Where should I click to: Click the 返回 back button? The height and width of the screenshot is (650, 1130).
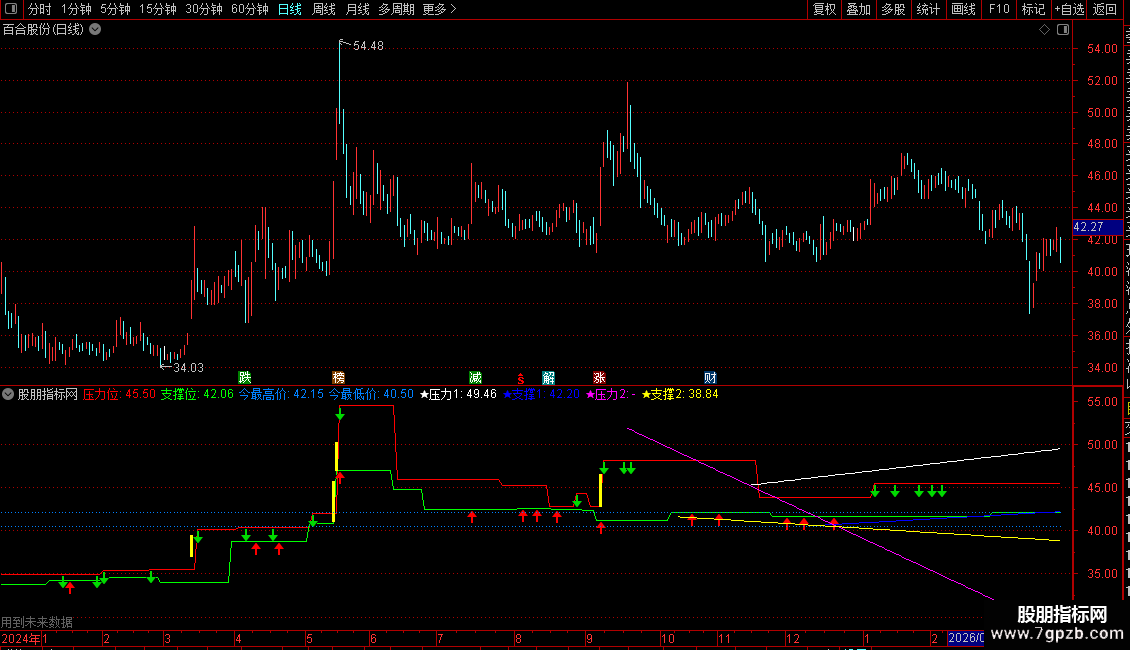[x=1104, y=9]
